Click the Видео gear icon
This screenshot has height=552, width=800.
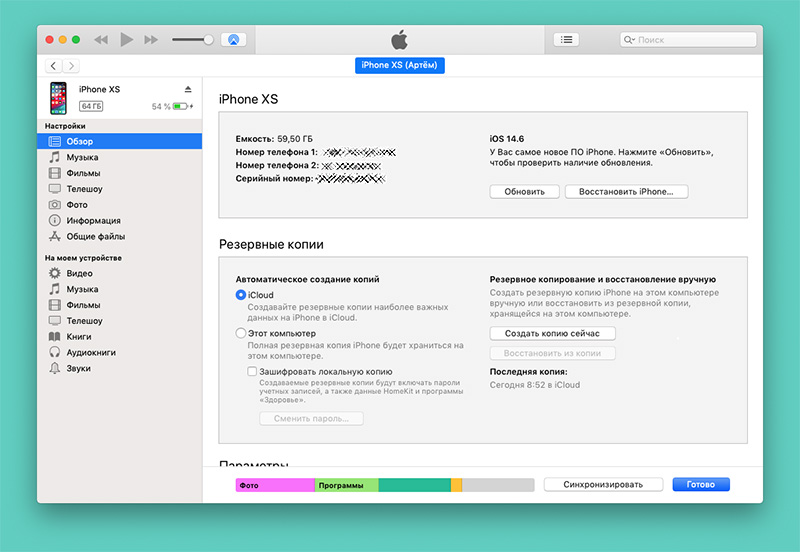pyautogui.click(x=55, y=273)
